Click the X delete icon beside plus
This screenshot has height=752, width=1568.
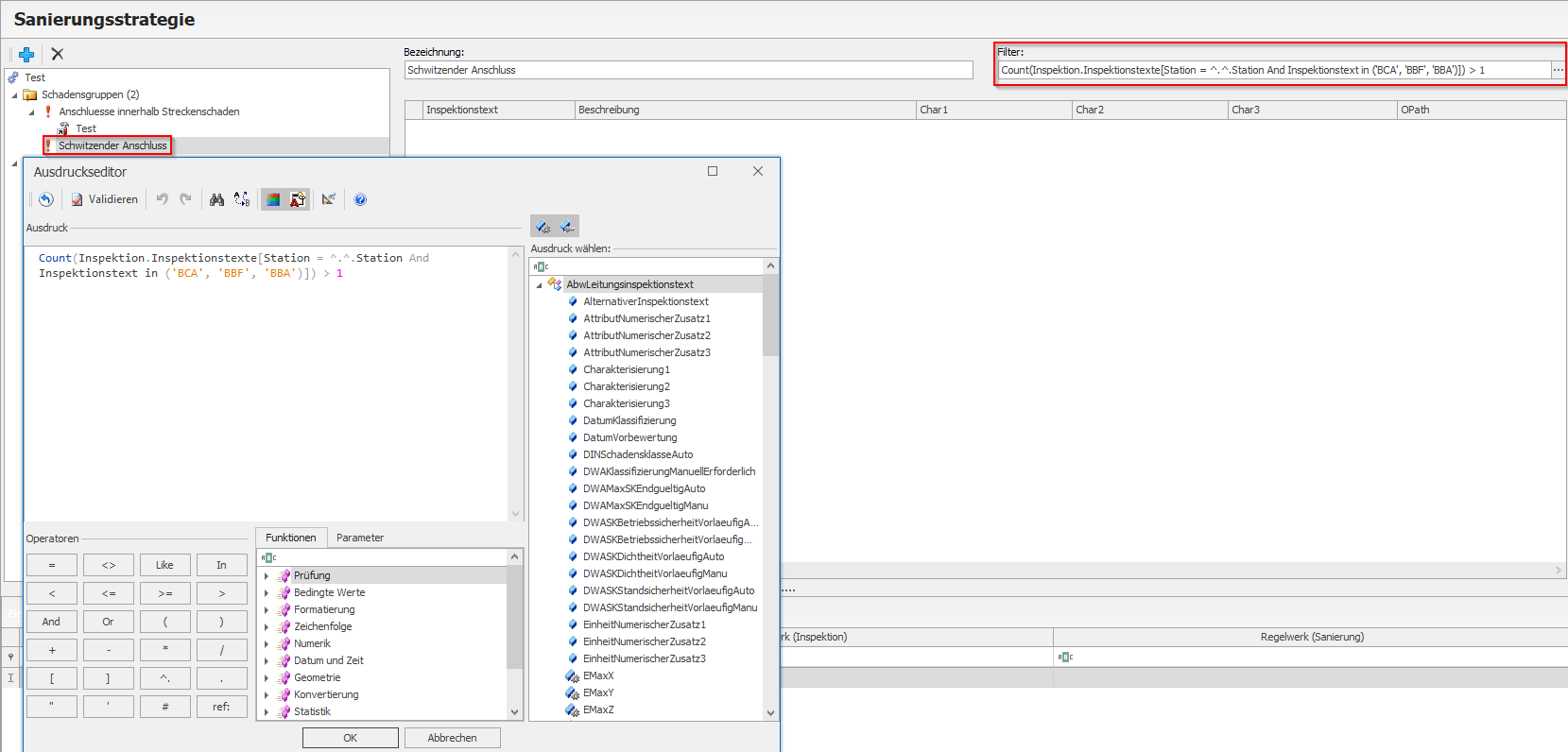pyautogui.click(x=58, y=55)
